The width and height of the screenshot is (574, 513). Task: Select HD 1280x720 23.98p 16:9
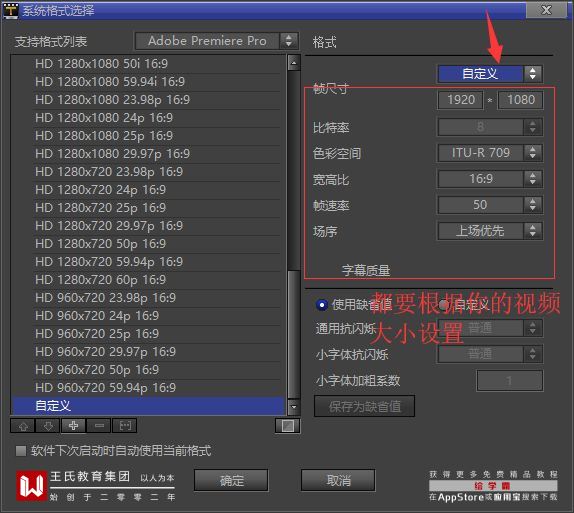pyautogui.click(x=148, y=171)
